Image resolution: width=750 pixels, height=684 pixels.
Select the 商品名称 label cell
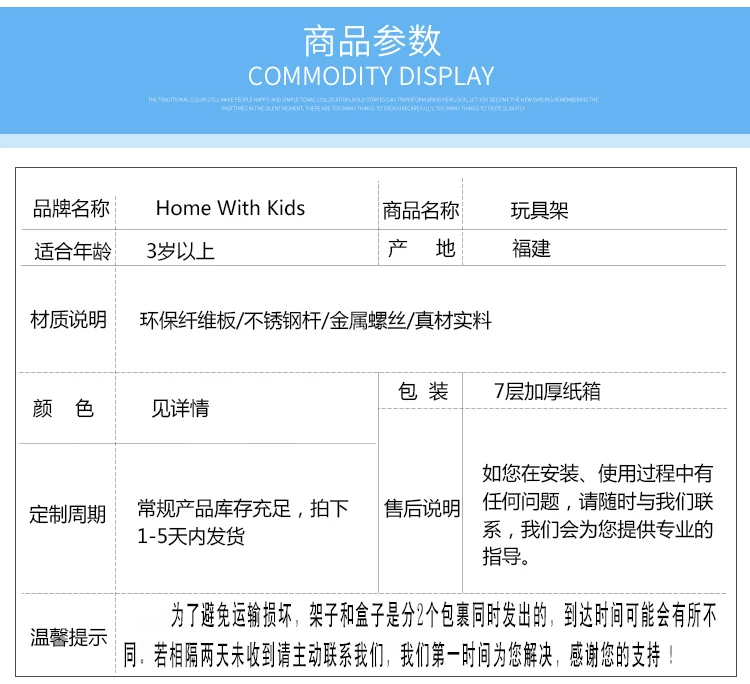420,210
